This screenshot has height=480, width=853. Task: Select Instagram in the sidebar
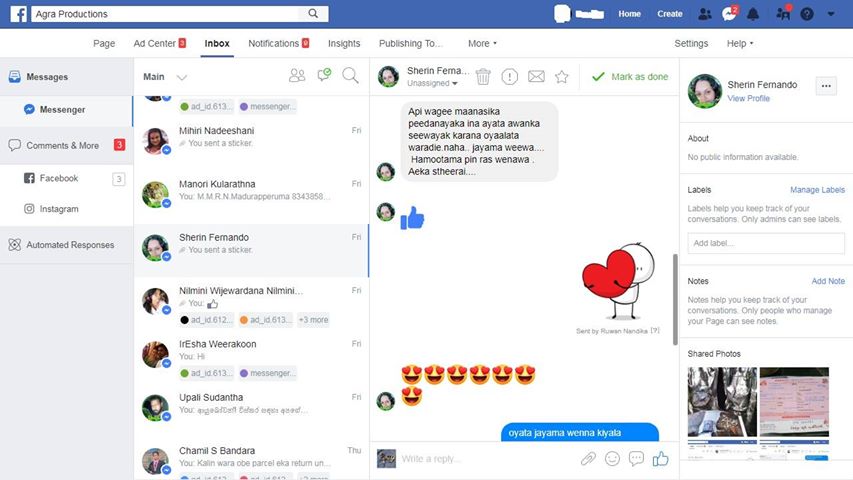[x=66, y=208]
